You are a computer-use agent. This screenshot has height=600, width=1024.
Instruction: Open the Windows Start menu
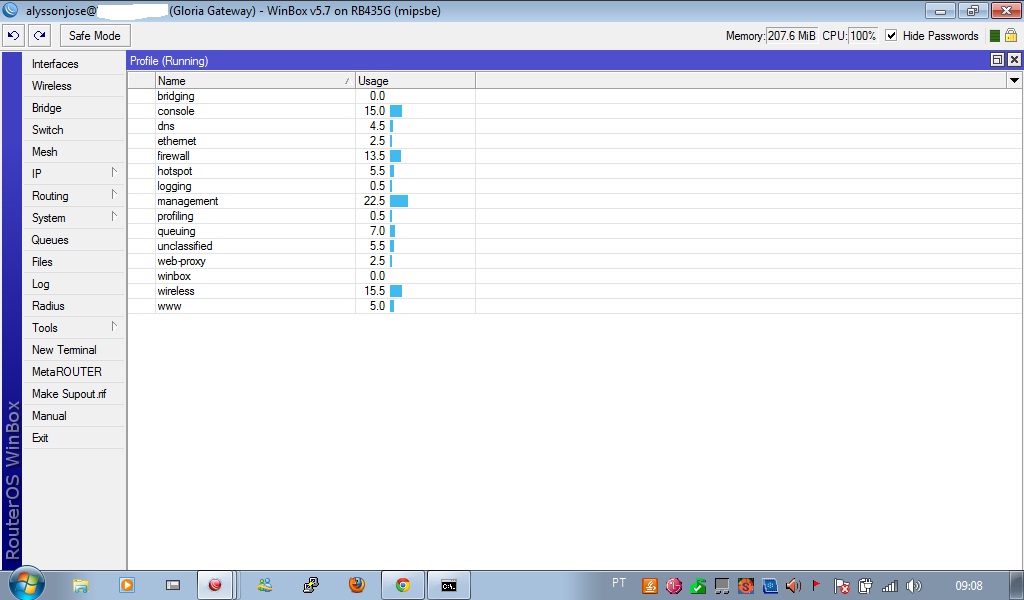pos(27,584)
